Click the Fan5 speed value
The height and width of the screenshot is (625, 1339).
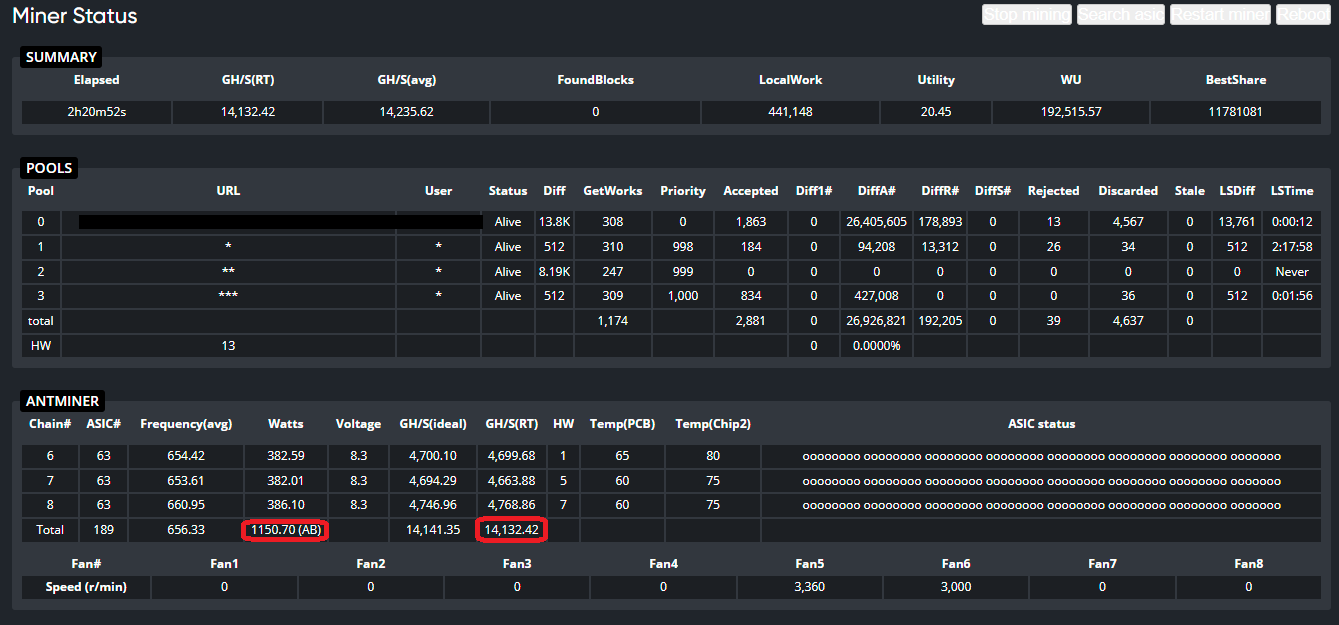point(809,587)
